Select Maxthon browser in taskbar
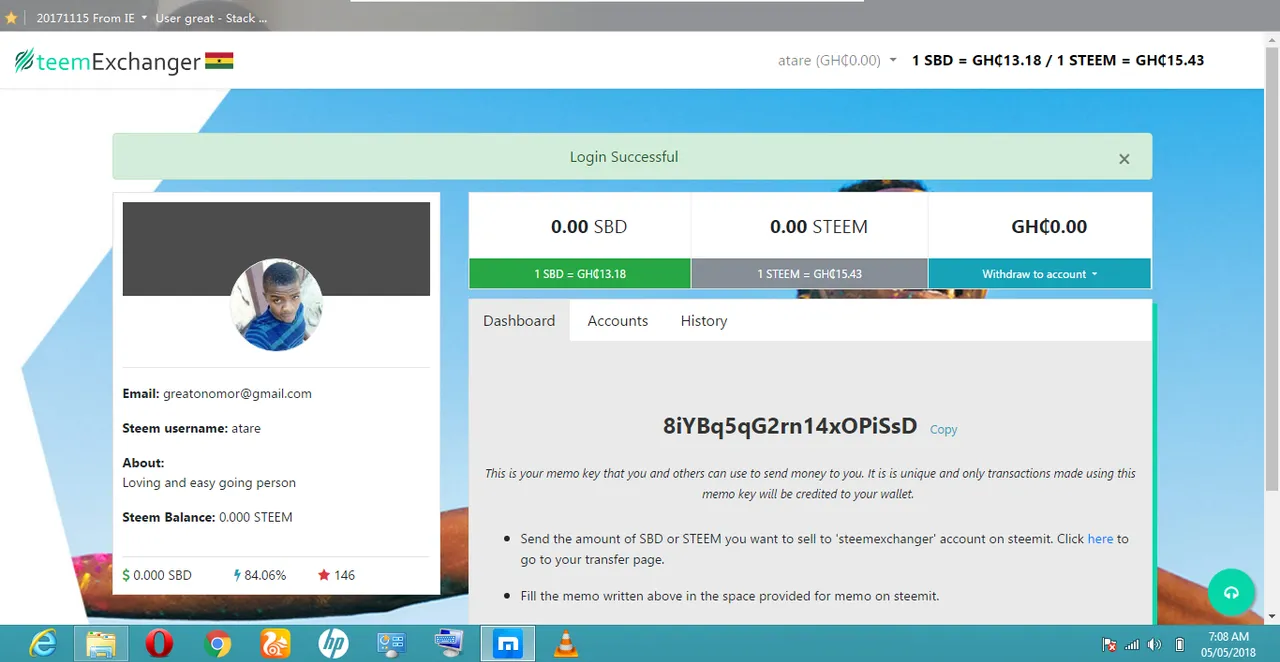The height and width of the screenshot is (662, 1280). click(508, 644)
